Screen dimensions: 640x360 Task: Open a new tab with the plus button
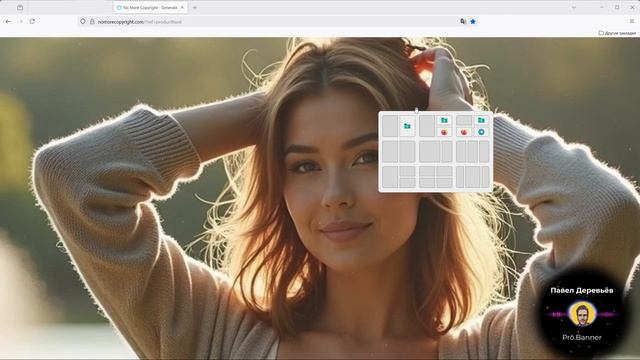coord(195,7)
